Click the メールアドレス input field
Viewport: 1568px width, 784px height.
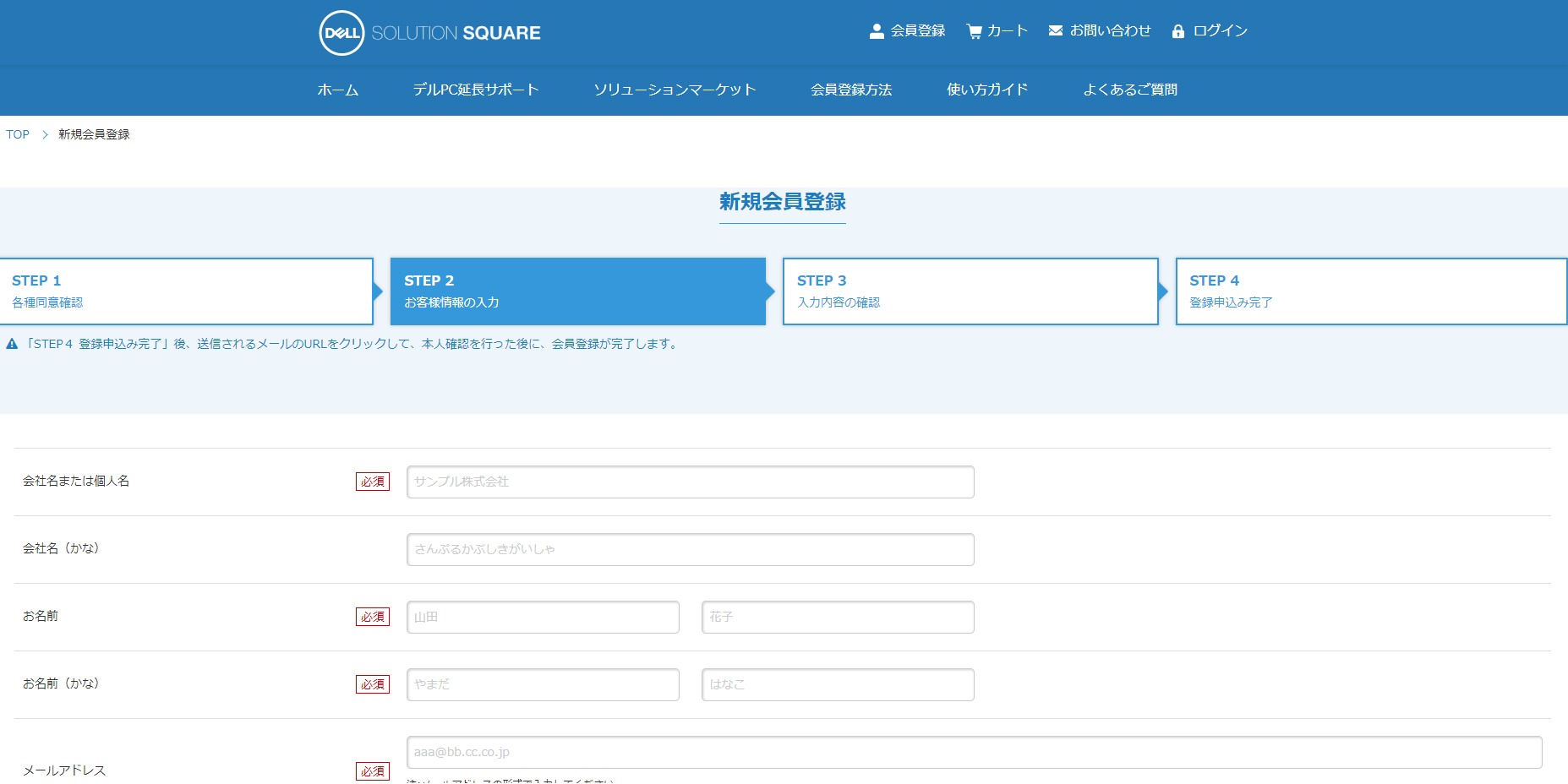click(x=975, y=752)
